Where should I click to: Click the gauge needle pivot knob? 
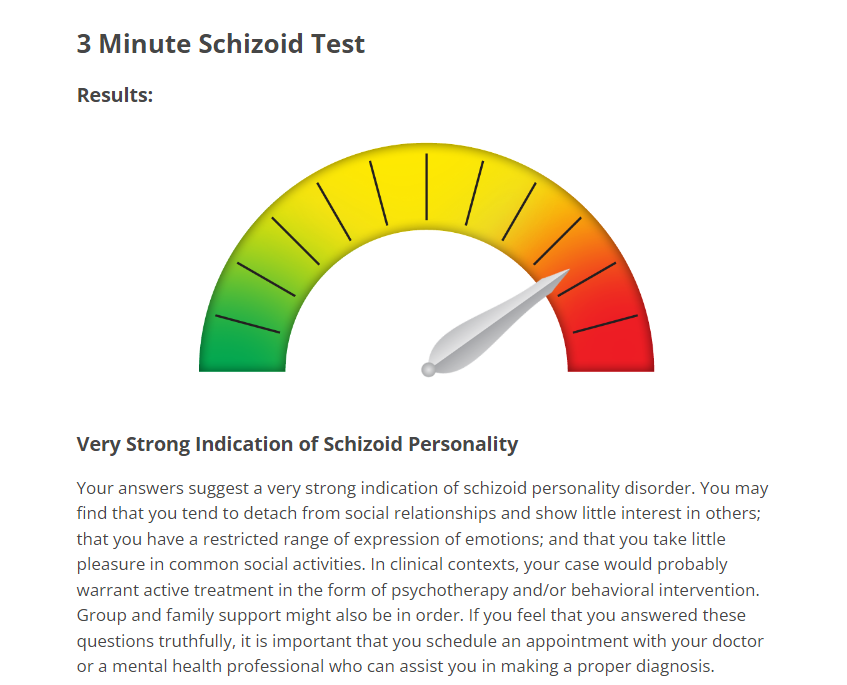(428, 370)
